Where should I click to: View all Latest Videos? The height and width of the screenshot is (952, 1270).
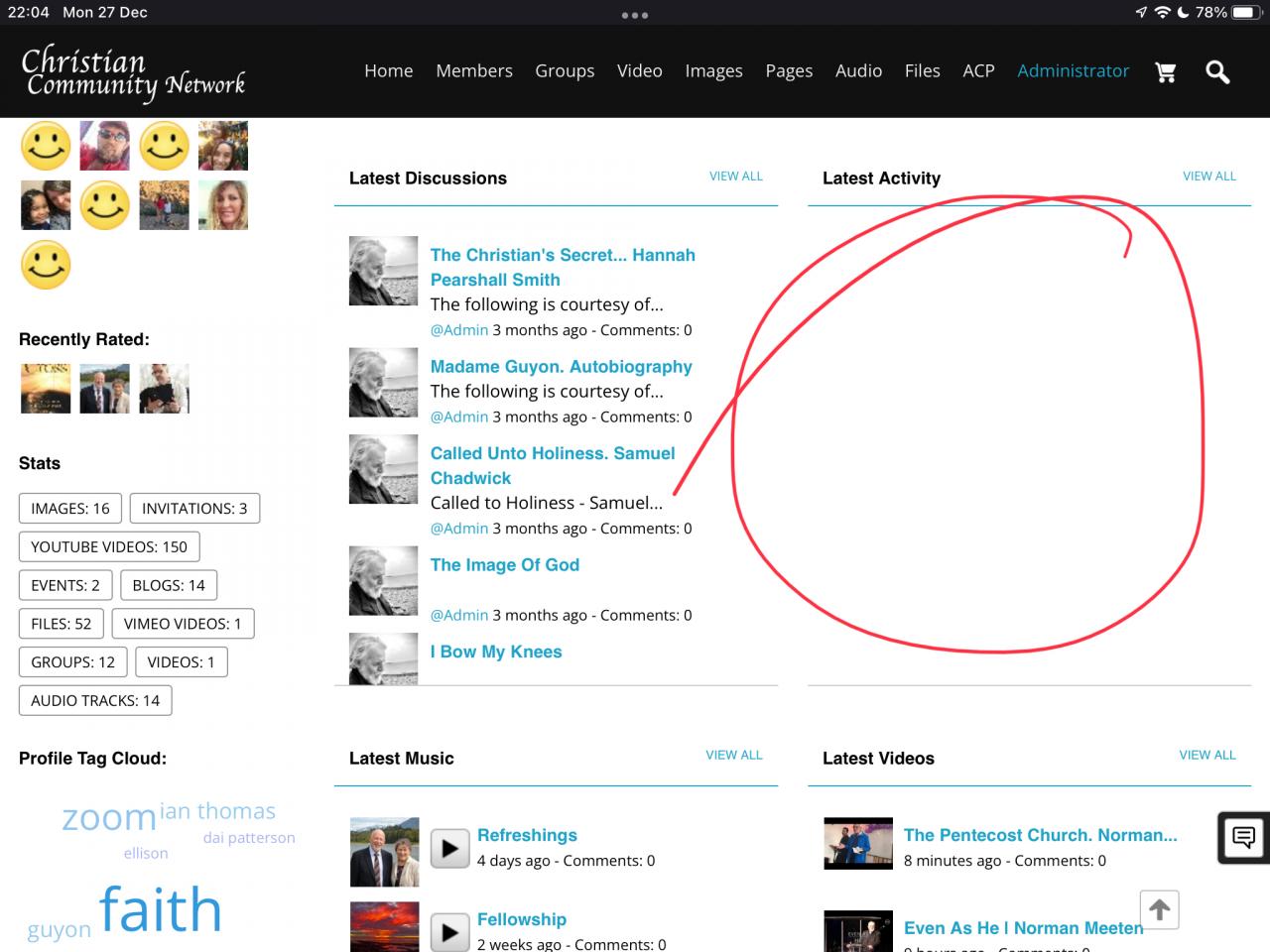click(1207, 755)
